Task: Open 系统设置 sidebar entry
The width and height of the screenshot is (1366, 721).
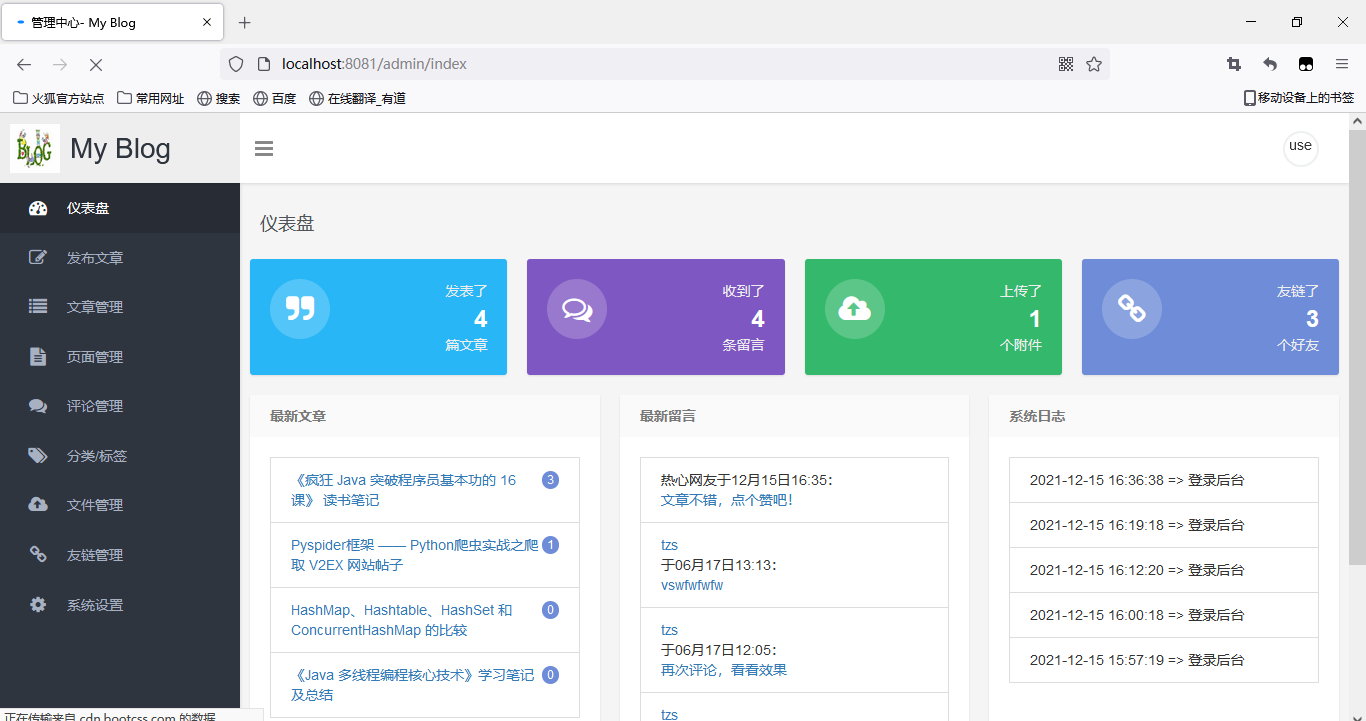Action: click(120, 605)
